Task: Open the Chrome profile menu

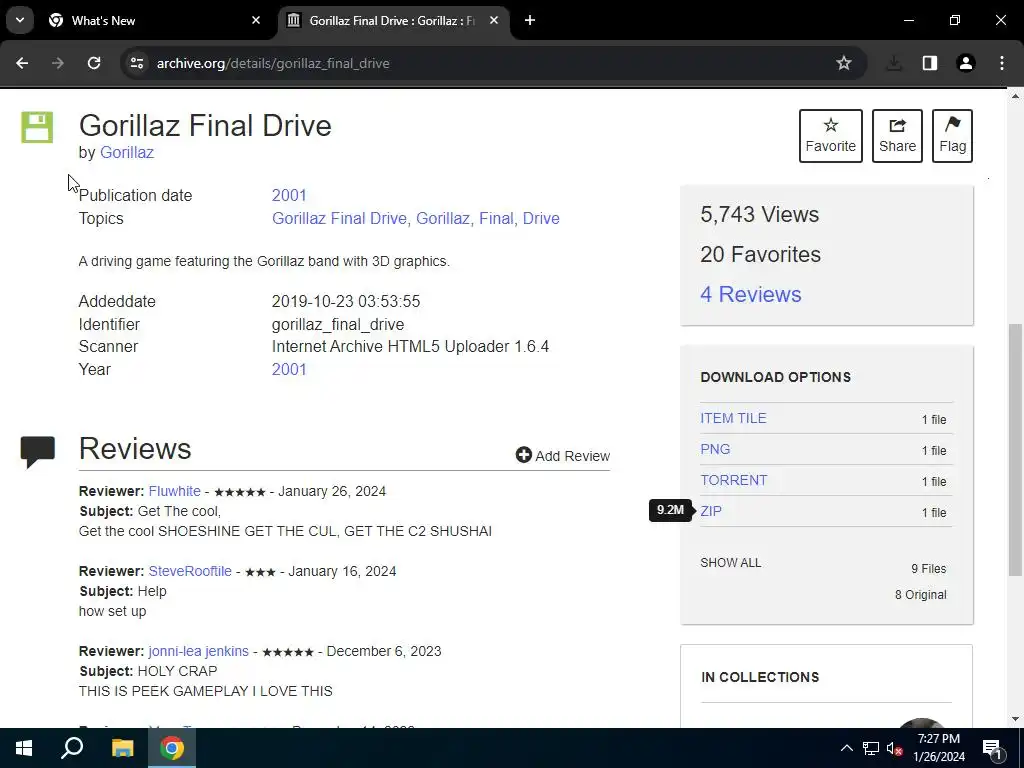Action: coord(966,63)
